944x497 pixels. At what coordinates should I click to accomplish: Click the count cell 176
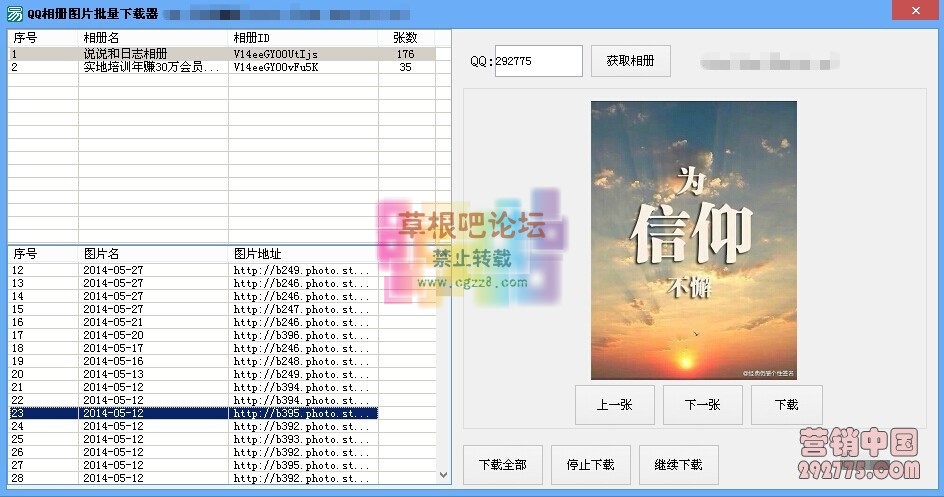(x=405, y=54)
